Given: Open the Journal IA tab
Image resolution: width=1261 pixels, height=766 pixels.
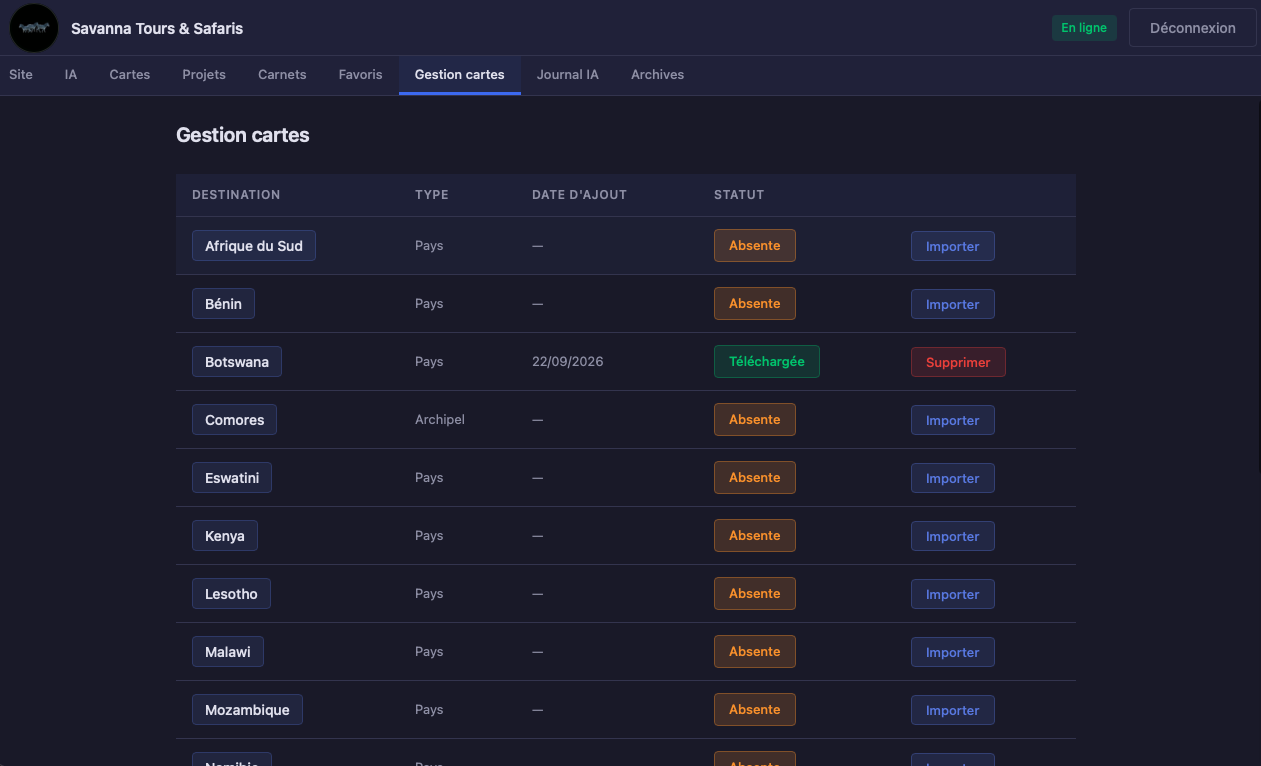Looking at the screenshot, I should point(568,75).
